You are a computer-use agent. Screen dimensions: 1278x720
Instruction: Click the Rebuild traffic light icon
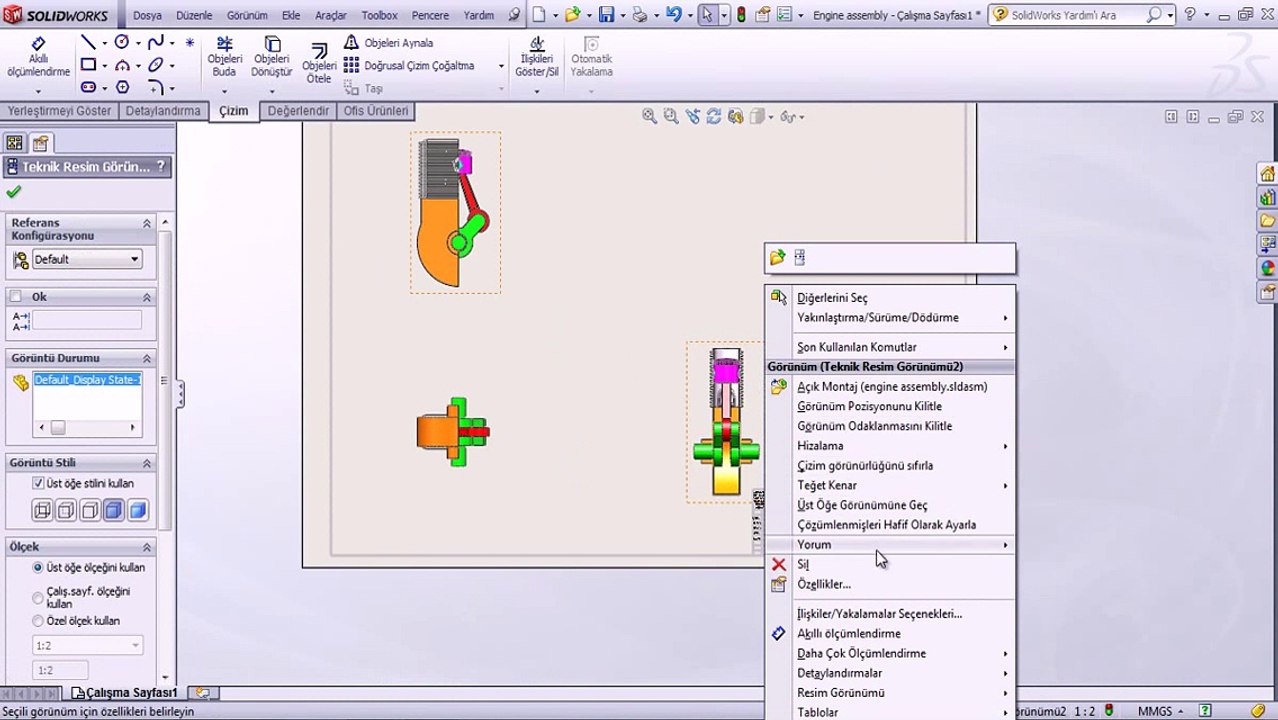[740, 15]
